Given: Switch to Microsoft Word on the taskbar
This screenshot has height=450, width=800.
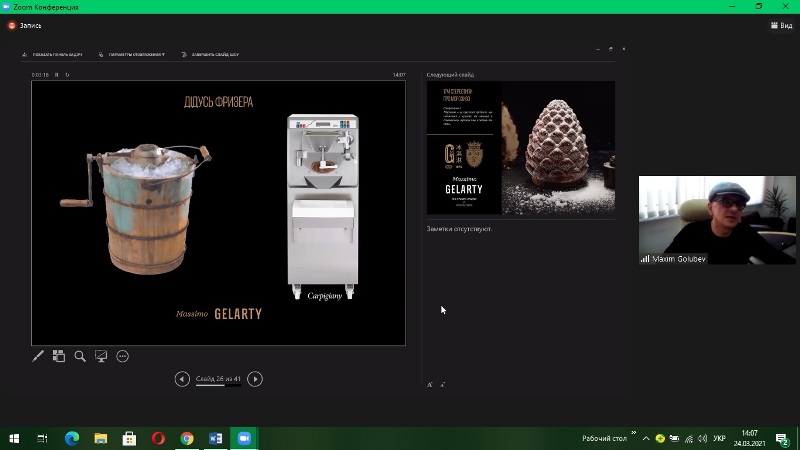Looking at the screenshot, I should (x=215, y=438).
